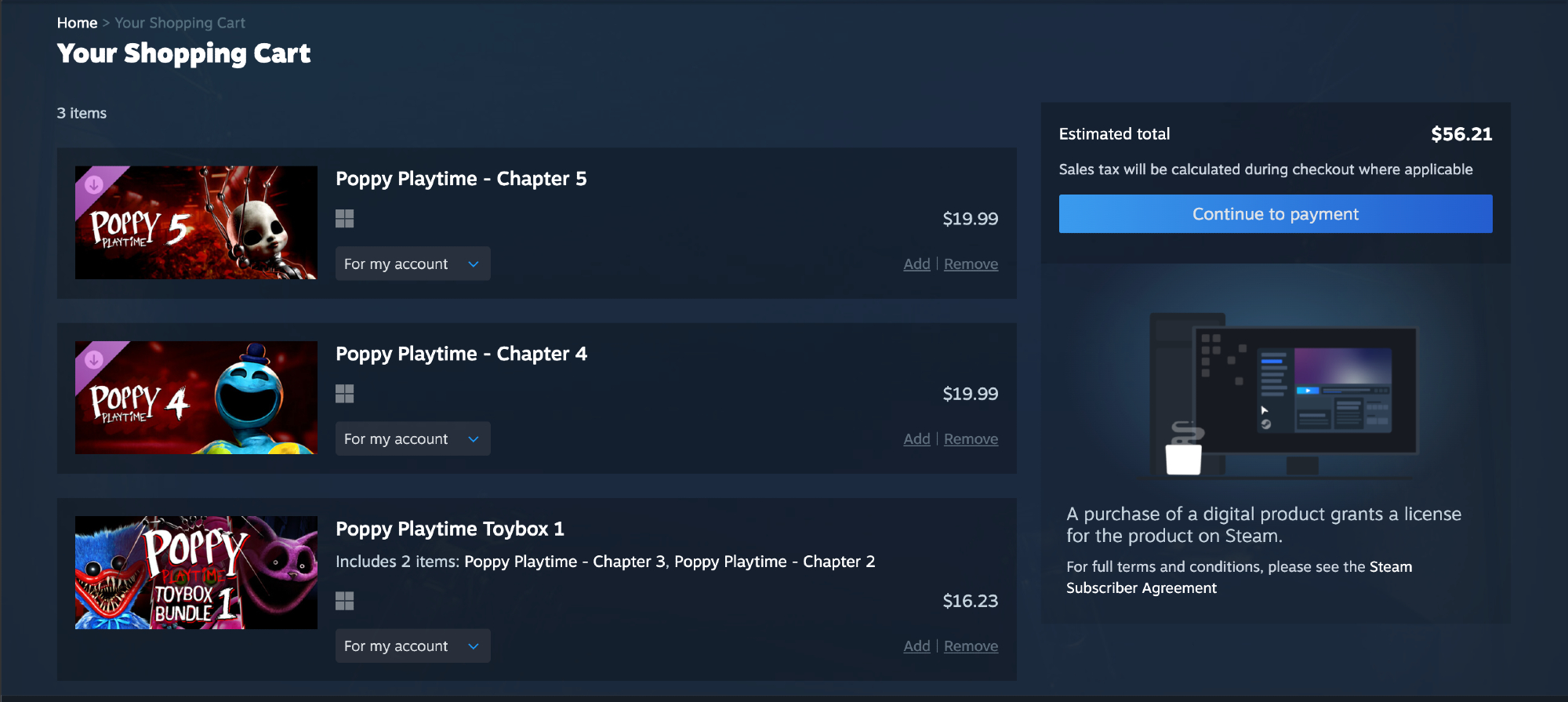Expand 'For my account' dropdown for Toybox 1
Screen dimensions: 1568x702
(412, 646)
